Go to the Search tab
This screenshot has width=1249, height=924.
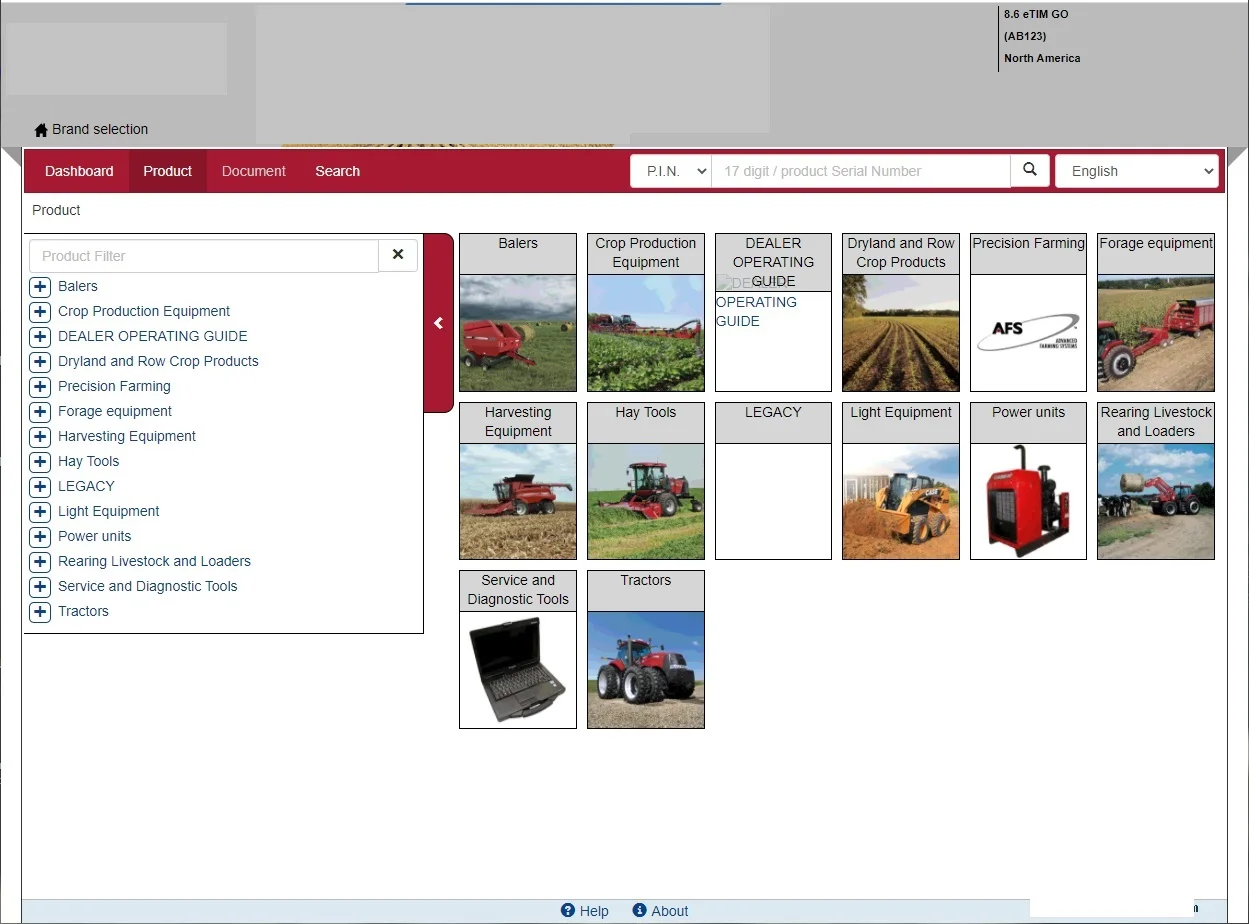tap(337, 171)
